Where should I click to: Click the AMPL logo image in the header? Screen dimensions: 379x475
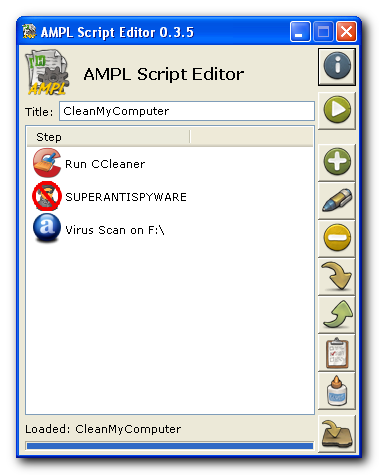pos(47,72)
